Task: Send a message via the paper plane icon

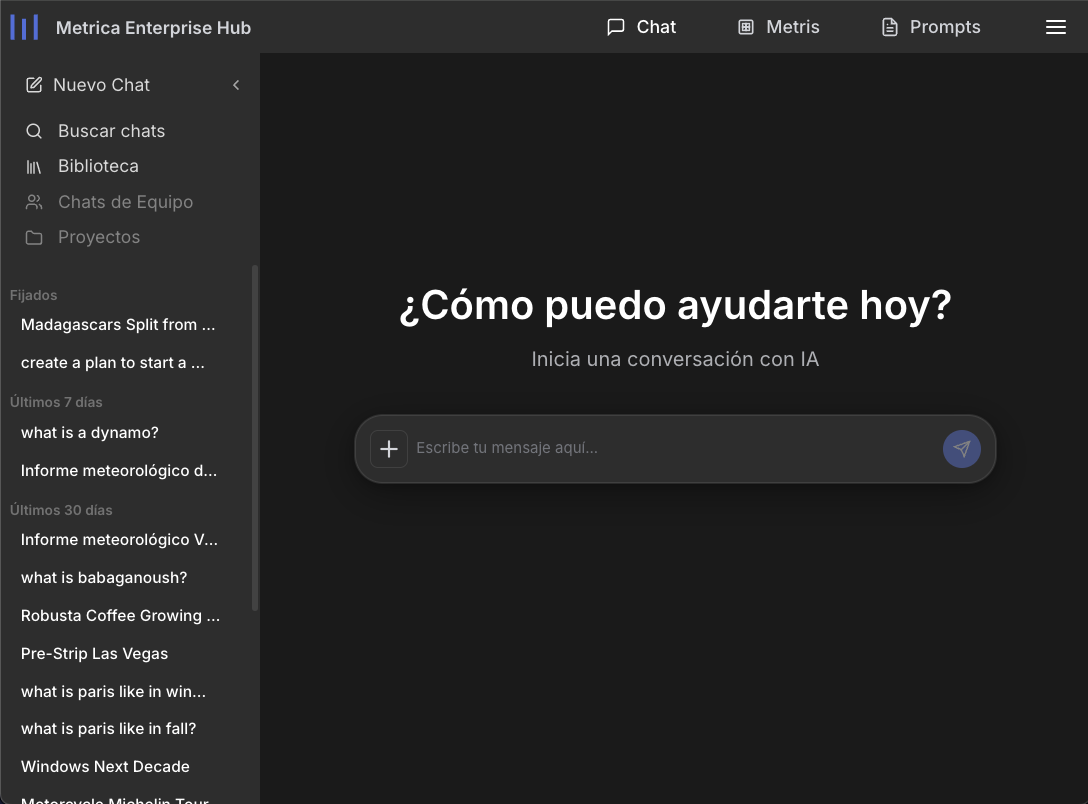Action: [x=961, y=449]
